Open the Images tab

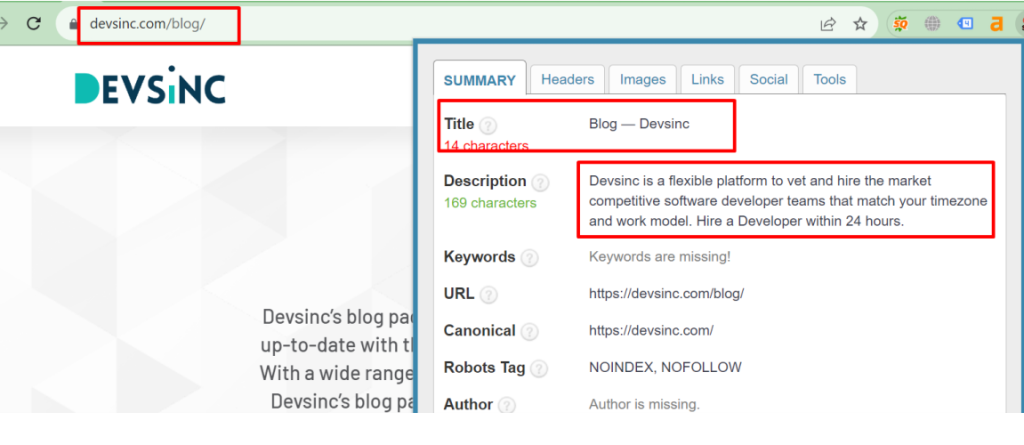coord(643,80)
